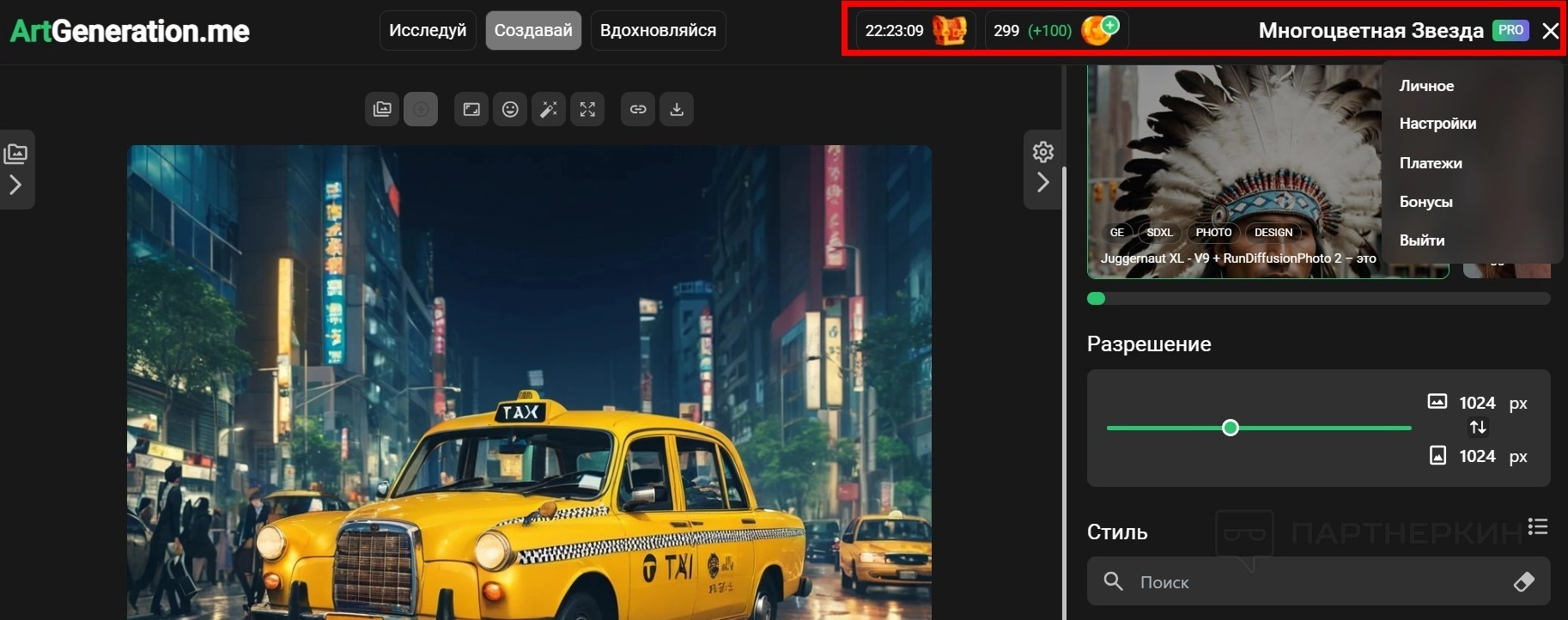The width and height of the screenshot is (1568, 620).
Task: Click the Стиль section heading
Action: [x=1117, y=532]
